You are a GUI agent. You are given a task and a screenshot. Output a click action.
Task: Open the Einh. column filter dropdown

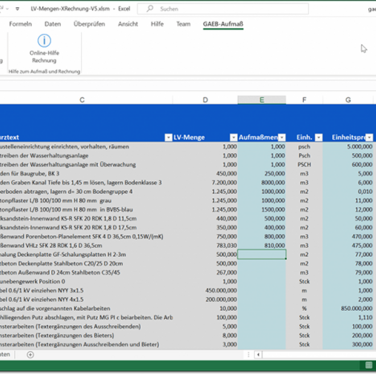(319, 137)
